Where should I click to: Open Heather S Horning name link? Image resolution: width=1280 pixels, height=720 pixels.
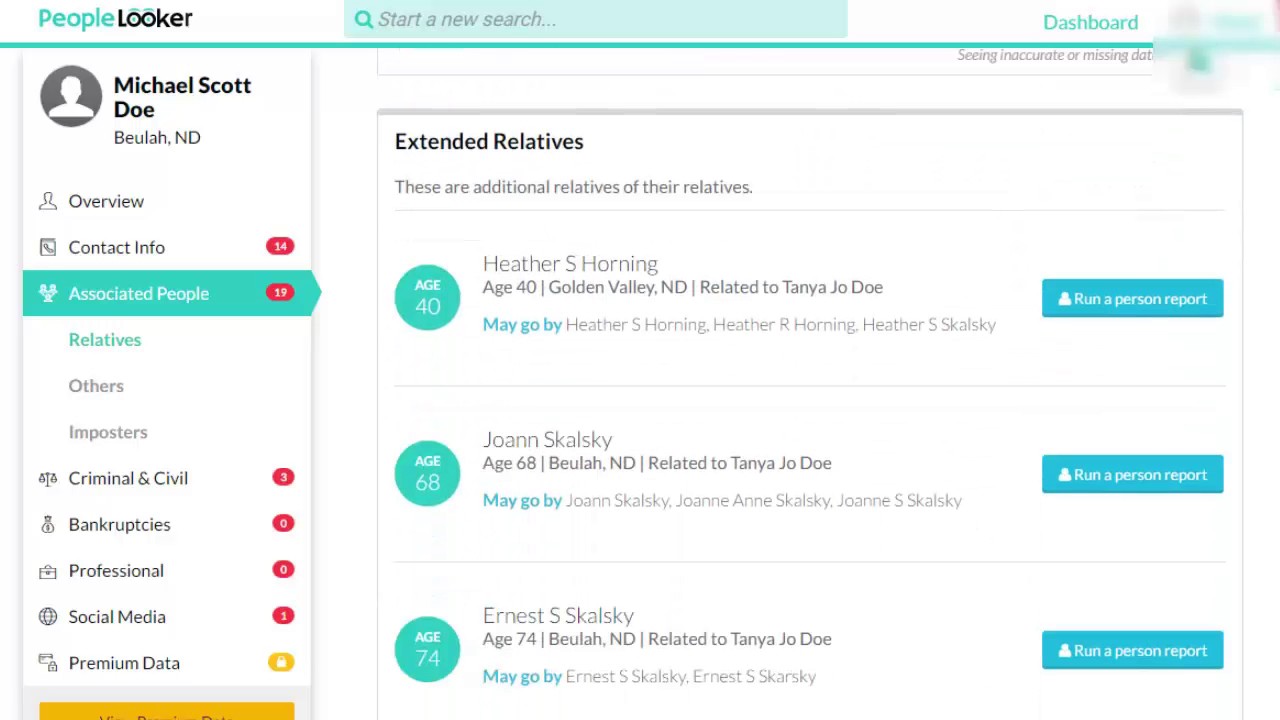click(570, 263)
